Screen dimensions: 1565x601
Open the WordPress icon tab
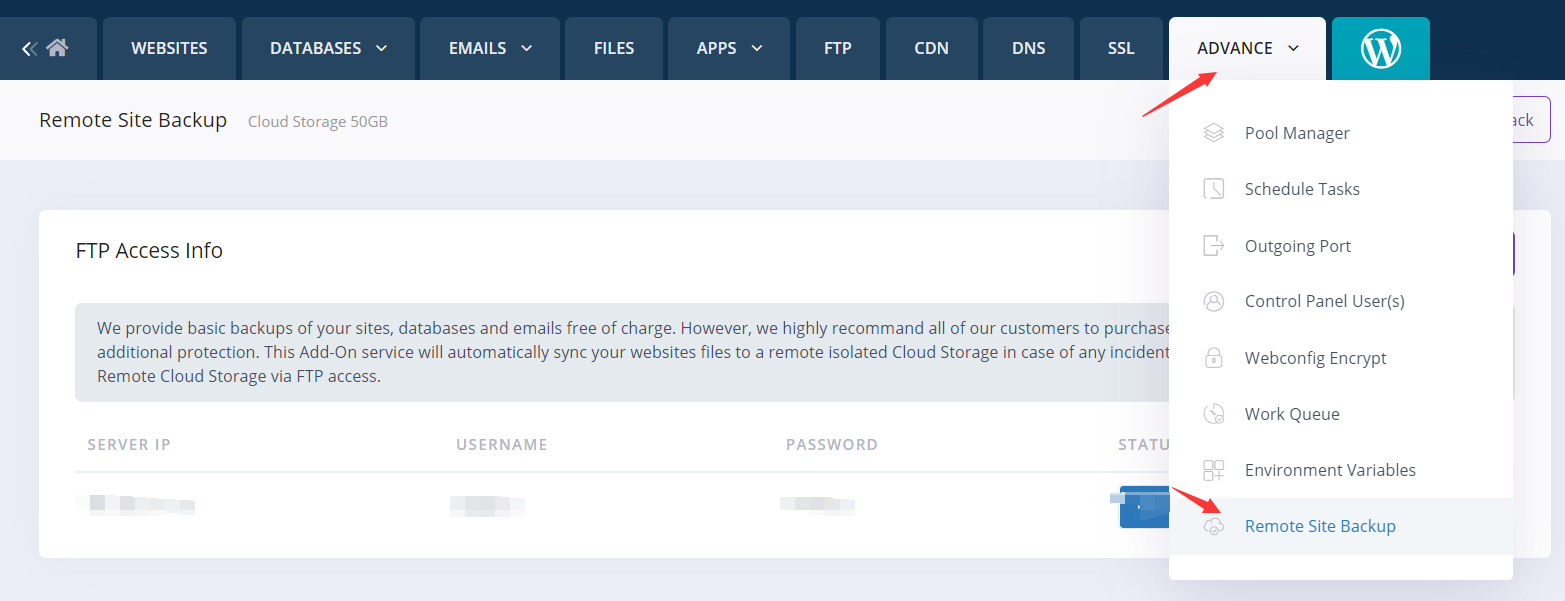coord(1380,48)
